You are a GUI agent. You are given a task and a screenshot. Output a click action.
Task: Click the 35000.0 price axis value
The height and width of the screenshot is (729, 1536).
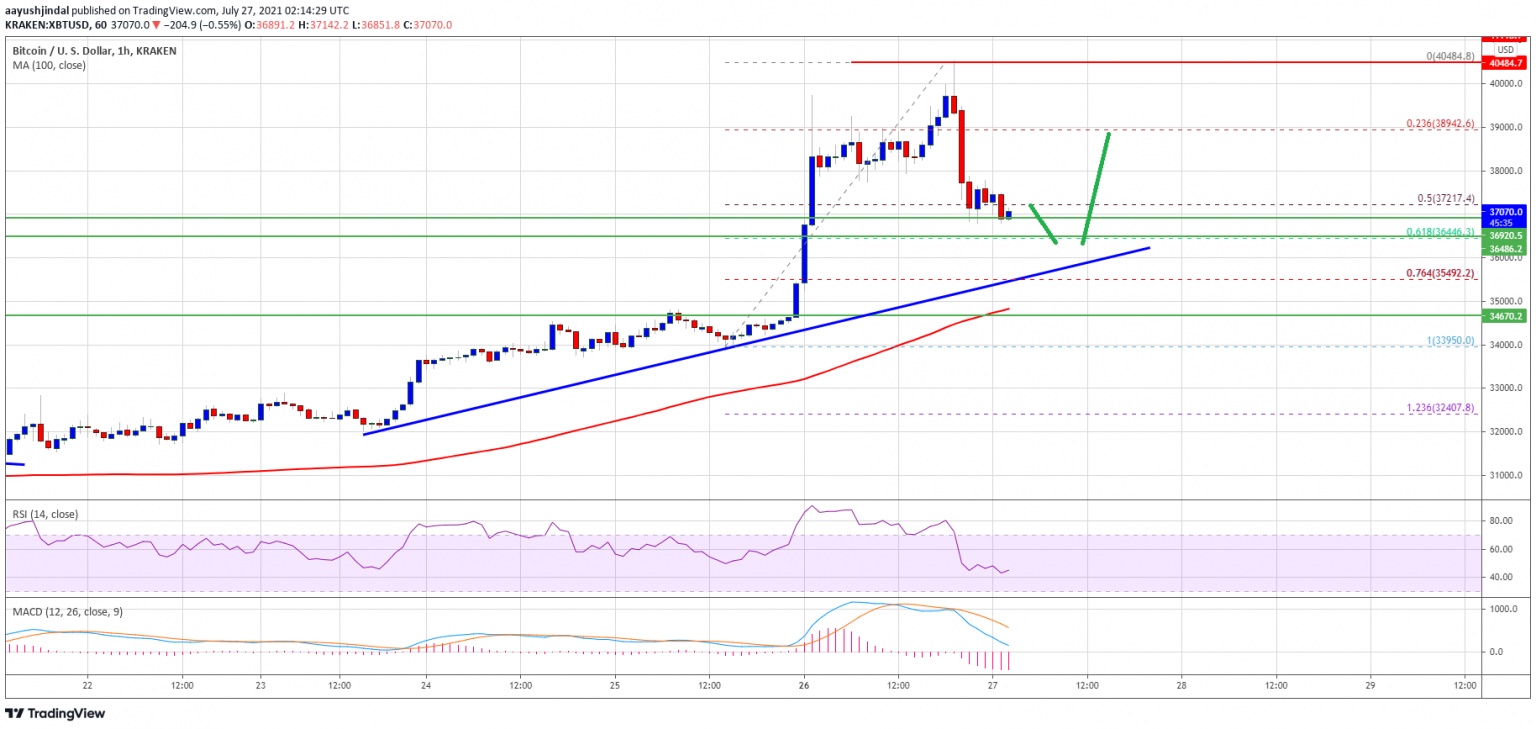(1507, 302)
